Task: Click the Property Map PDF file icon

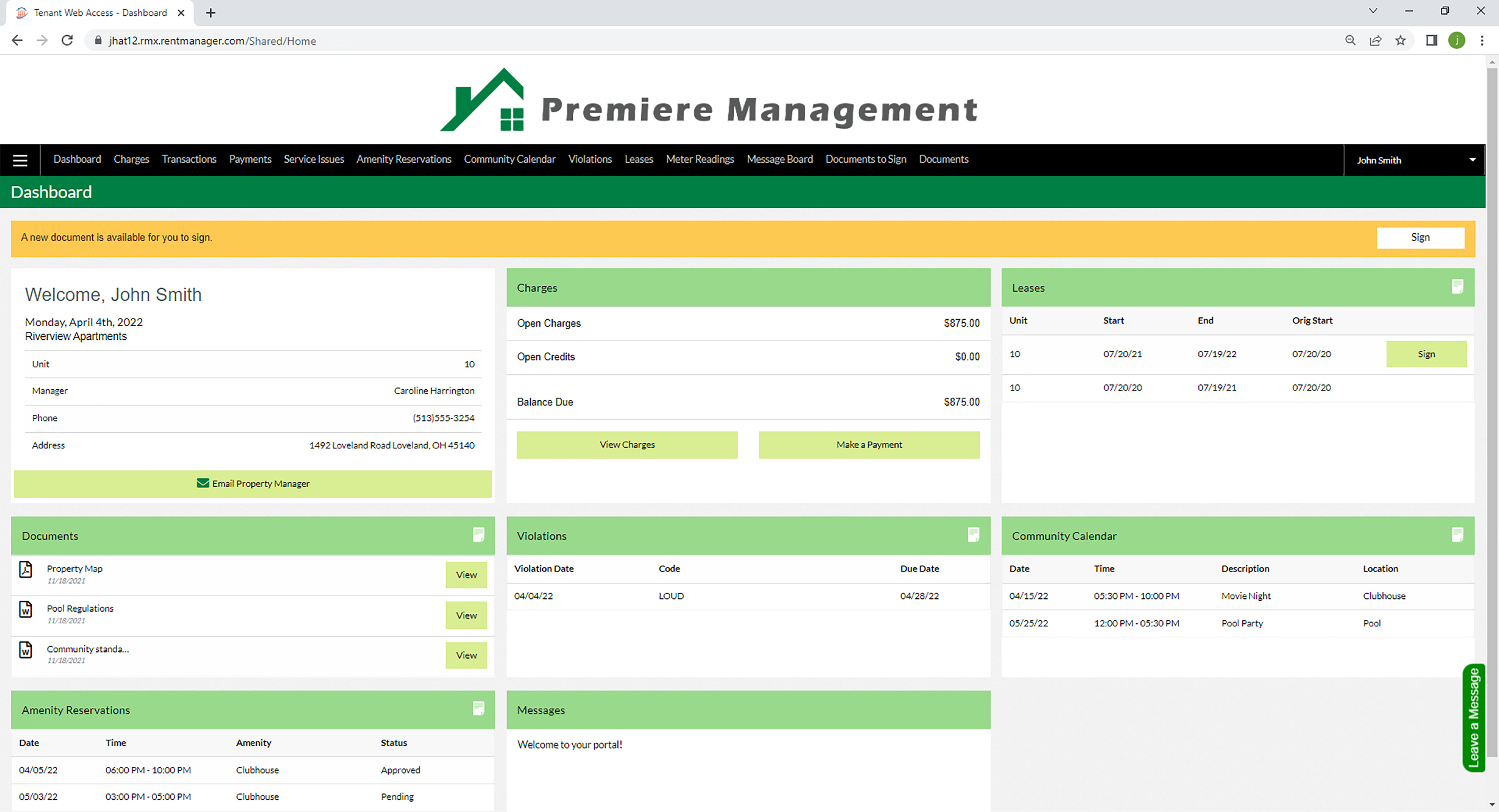Action: 26,570
